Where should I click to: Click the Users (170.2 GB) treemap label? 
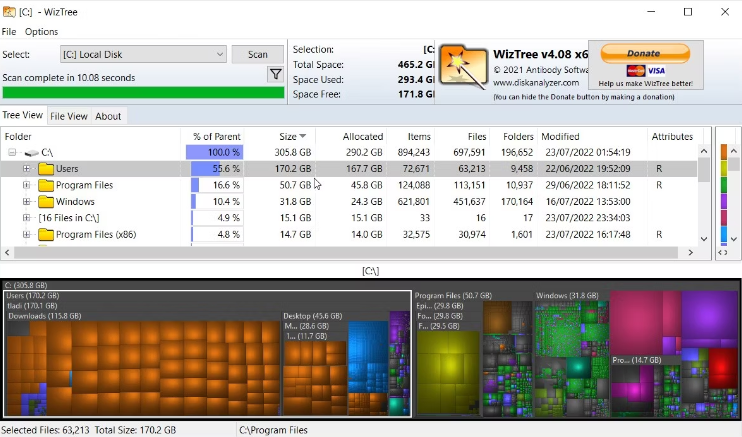(33, 295)
